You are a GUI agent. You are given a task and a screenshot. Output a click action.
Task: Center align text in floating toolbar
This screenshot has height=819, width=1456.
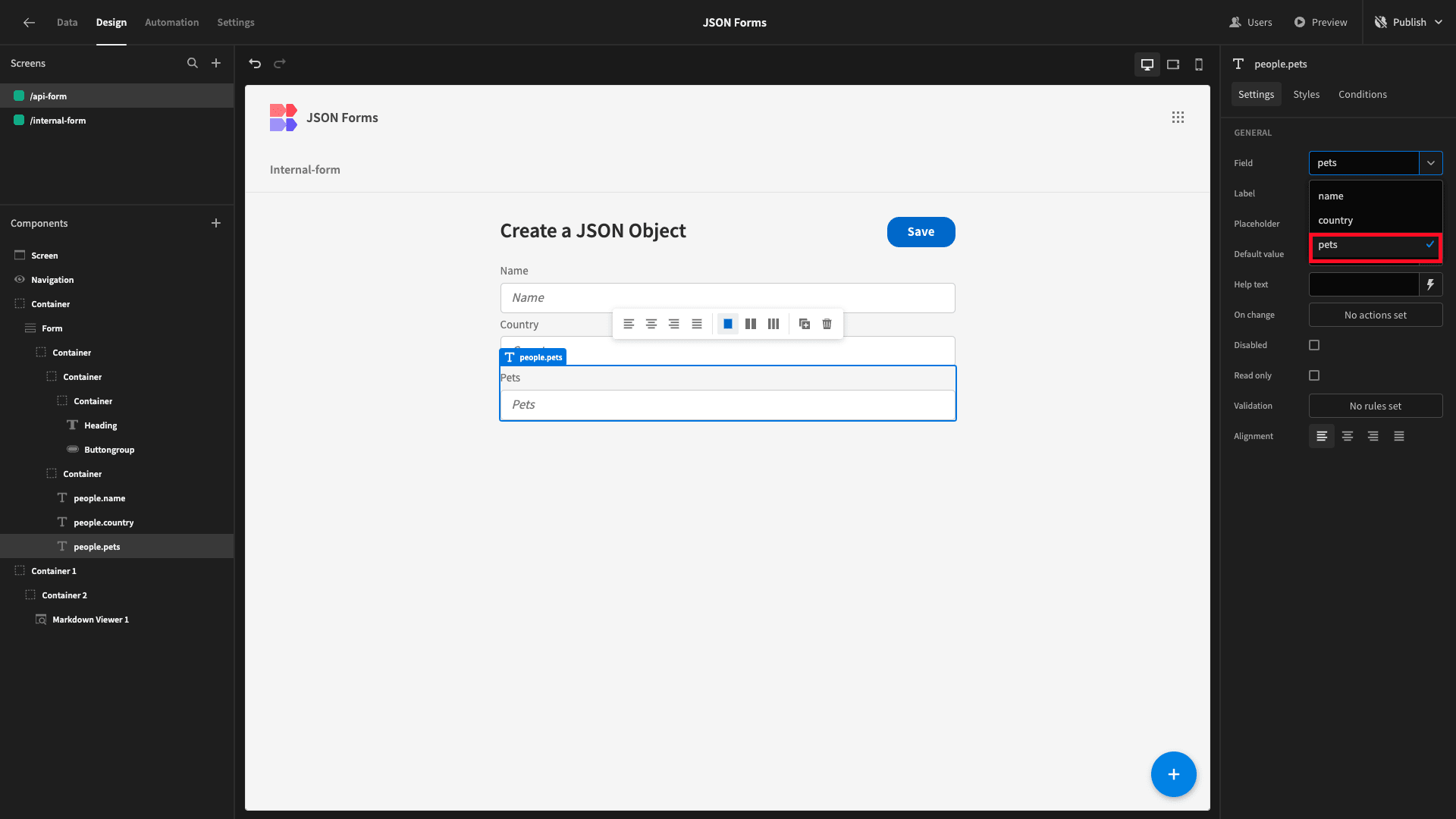point(651,325)
